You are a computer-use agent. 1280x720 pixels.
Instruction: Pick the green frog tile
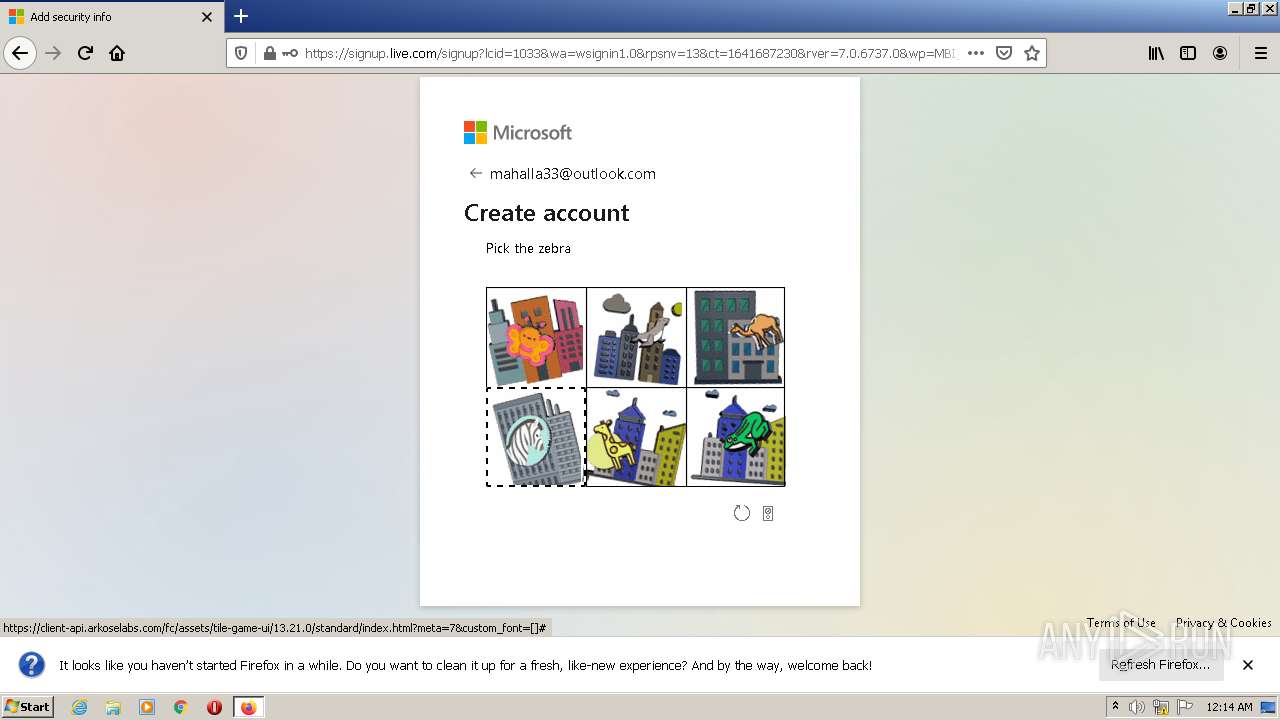pos(736,437)
